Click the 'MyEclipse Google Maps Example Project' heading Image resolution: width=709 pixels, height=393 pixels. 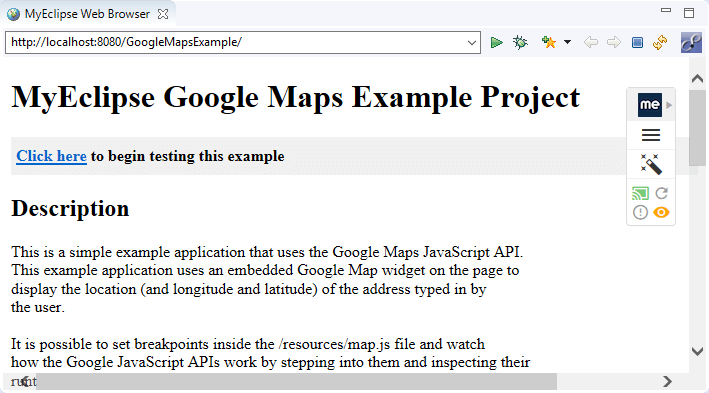pos(295,97)
